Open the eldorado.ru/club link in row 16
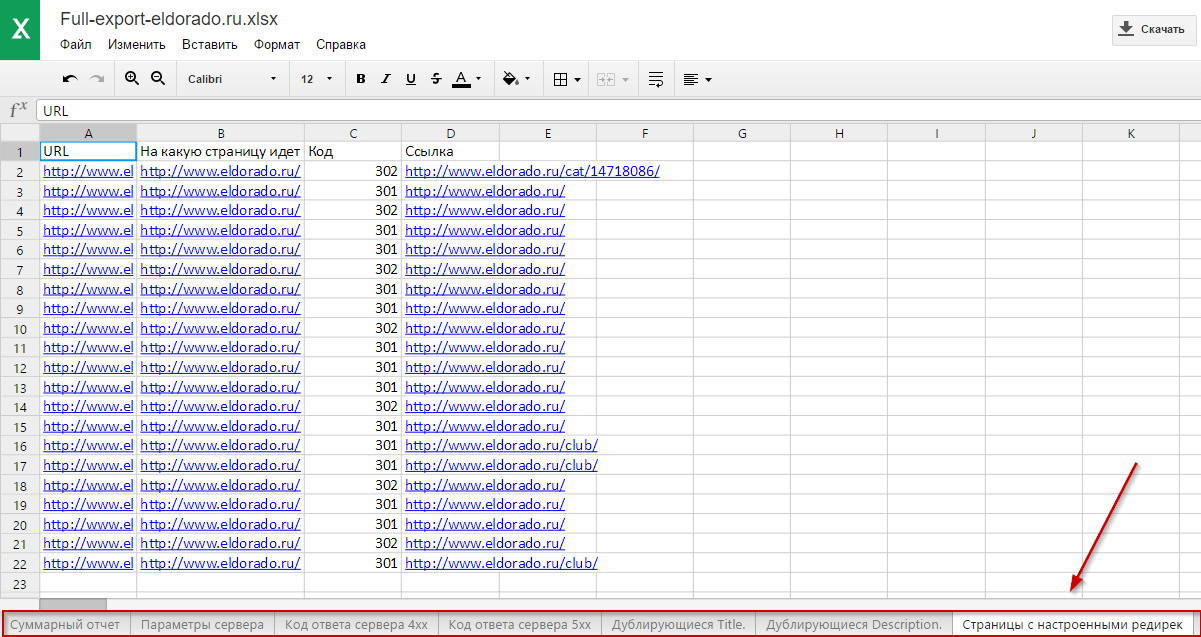The image size is (1201, 637). [x=501, y=445]
